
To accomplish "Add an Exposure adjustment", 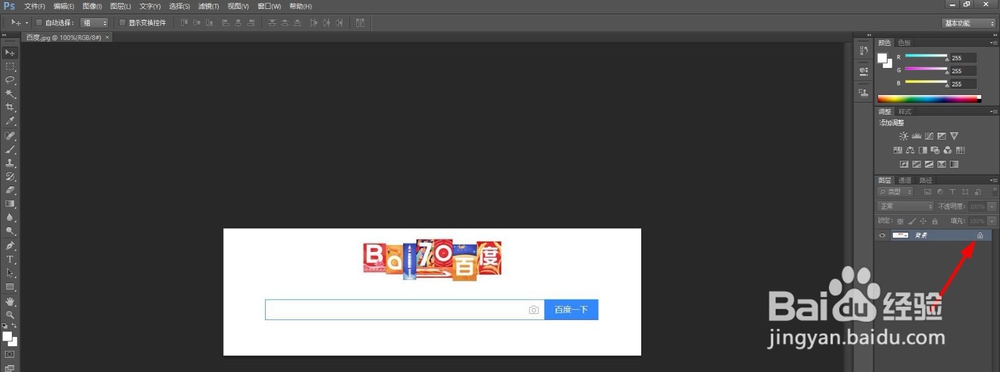I will click(x=941, y=136).
